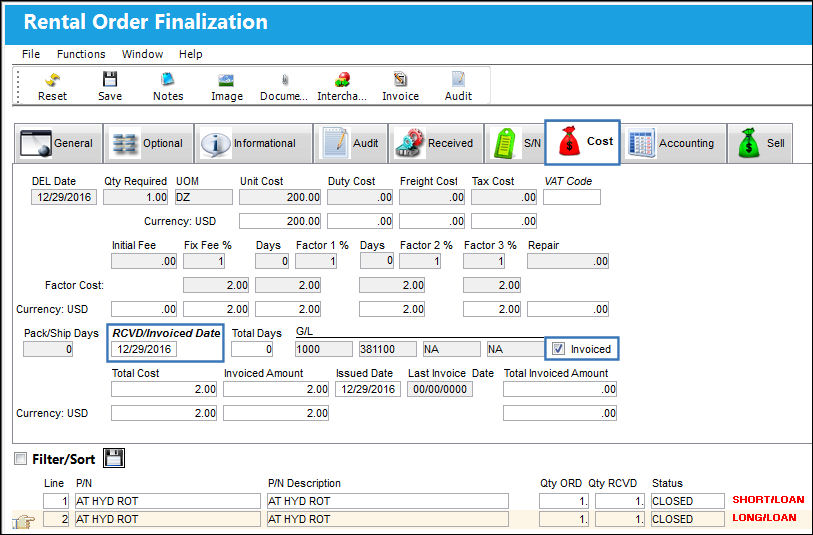Click the G/L field showing 381100
Image resolution: width=813 pixels, height=535 pixels.
pos(388,349)
